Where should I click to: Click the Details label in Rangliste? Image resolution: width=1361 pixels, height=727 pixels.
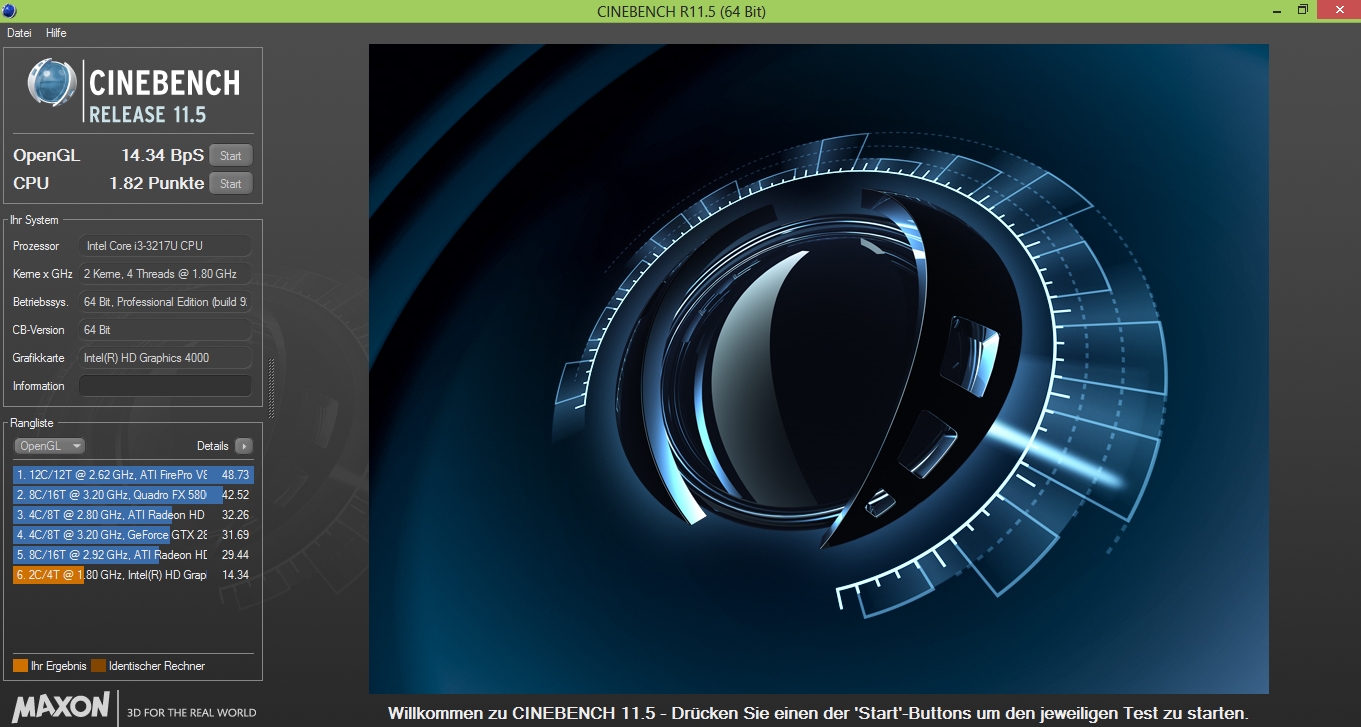pyautogui.click(x=212, y=446)
